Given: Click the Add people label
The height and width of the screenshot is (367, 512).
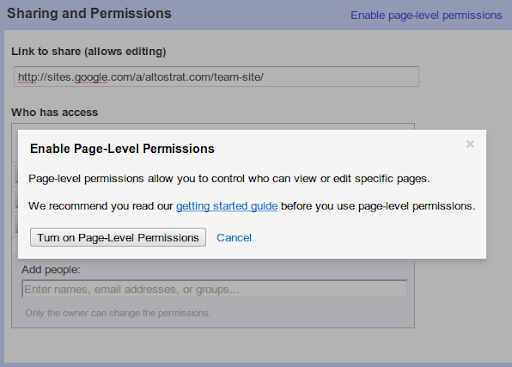Looking at the screenshot, I should 51,269.
